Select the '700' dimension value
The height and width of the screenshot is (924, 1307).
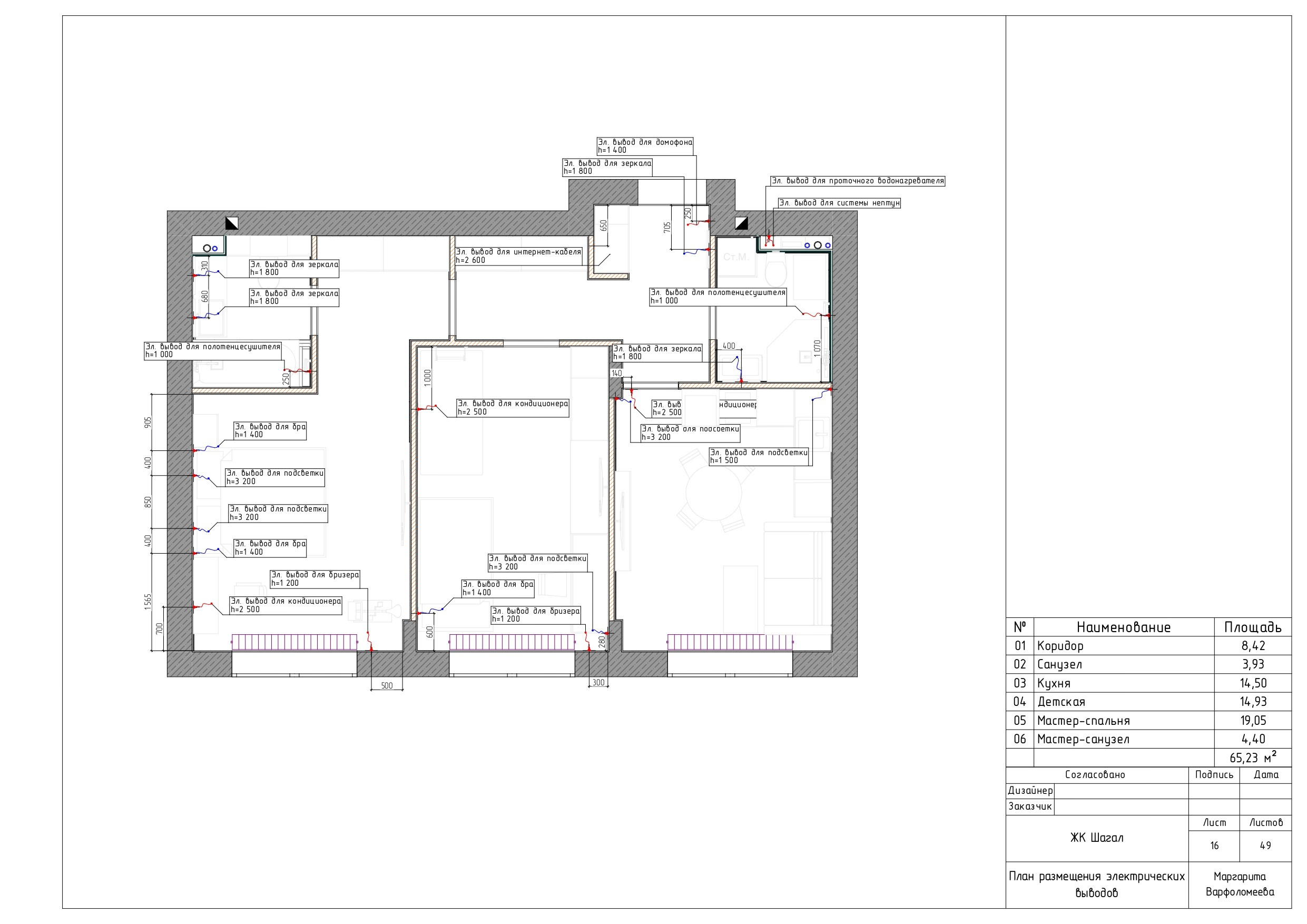click(x=160, y=628)
